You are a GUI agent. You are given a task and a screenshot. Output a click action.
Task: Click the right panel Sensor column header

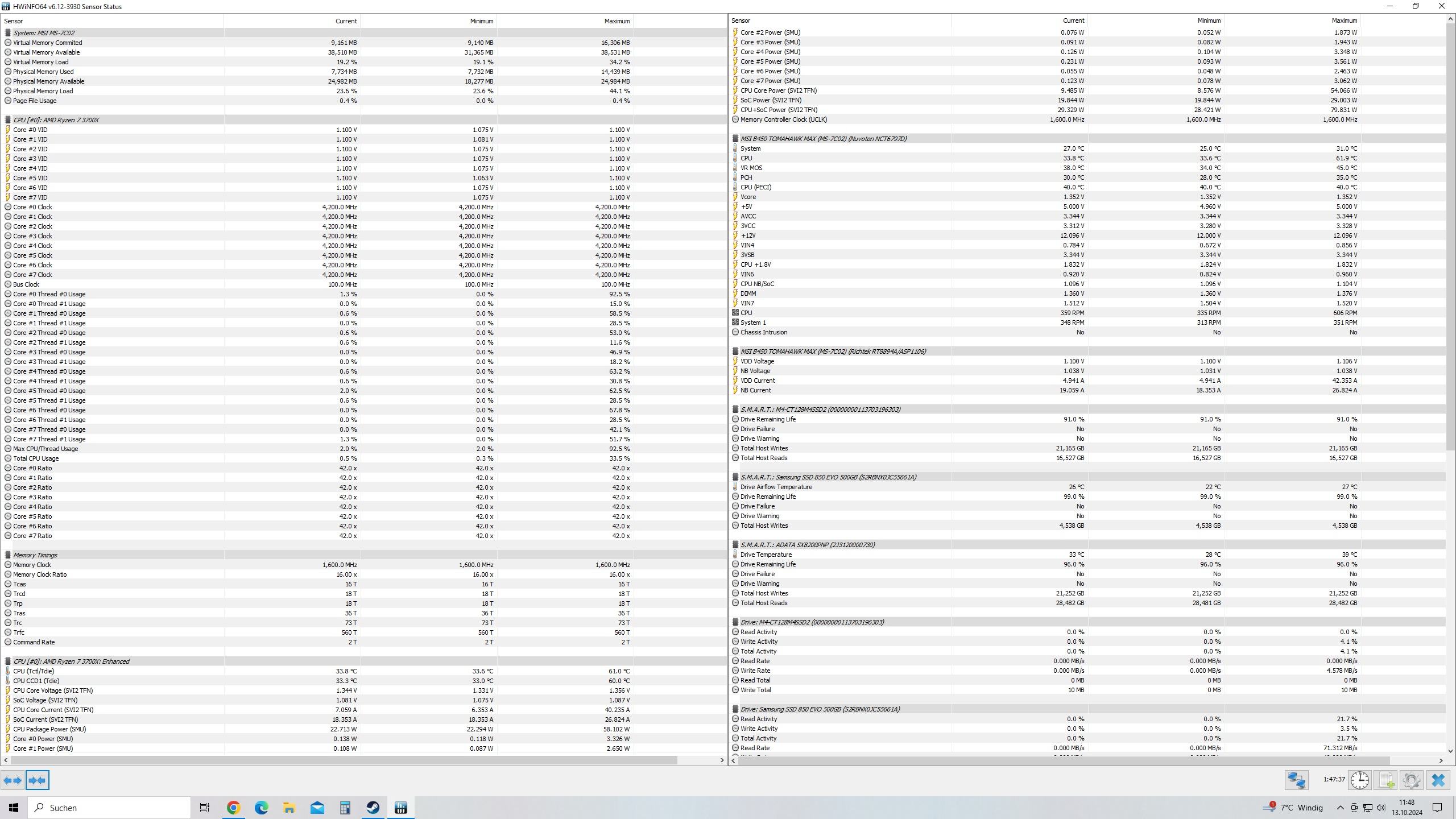click(840, 20)
